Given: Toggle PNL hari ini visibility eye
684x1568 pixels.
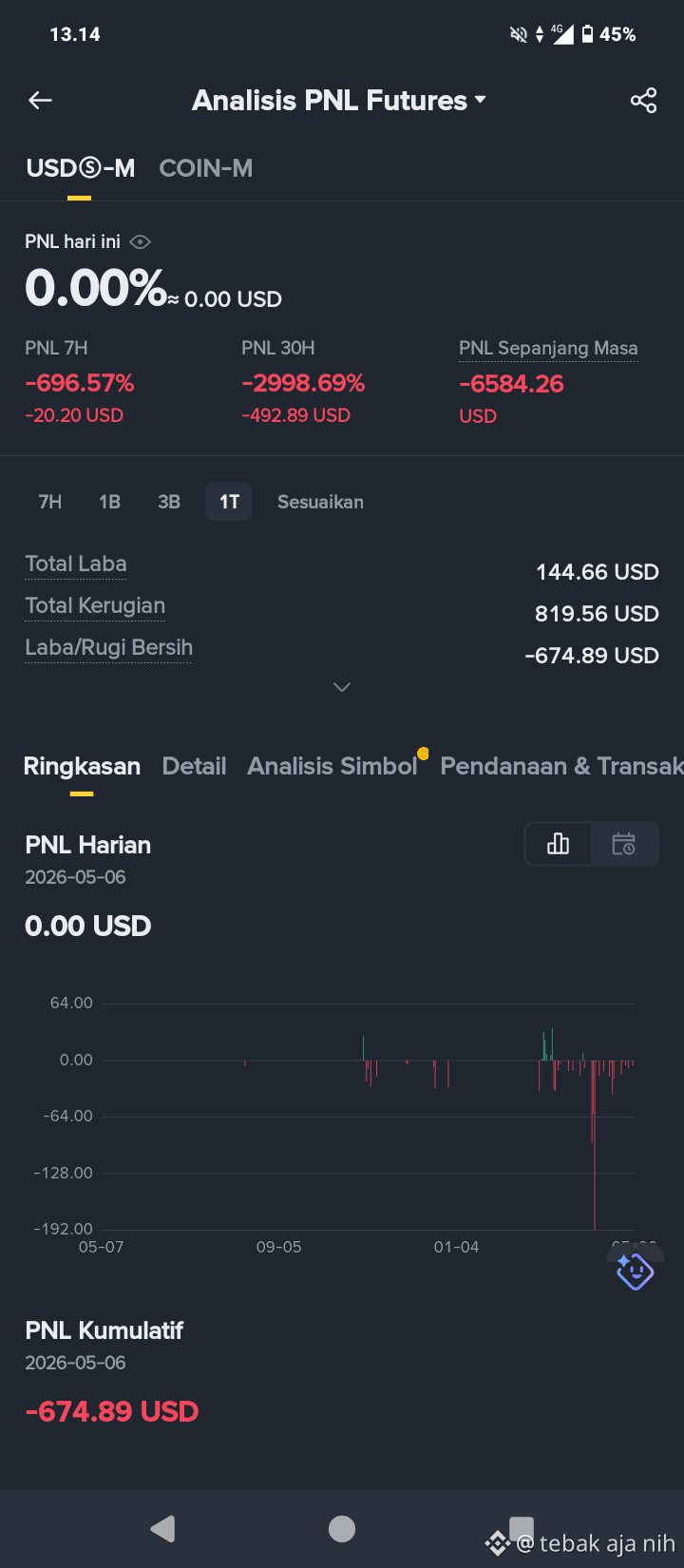Looking at the screenshot, I should (x=140, y=242).
